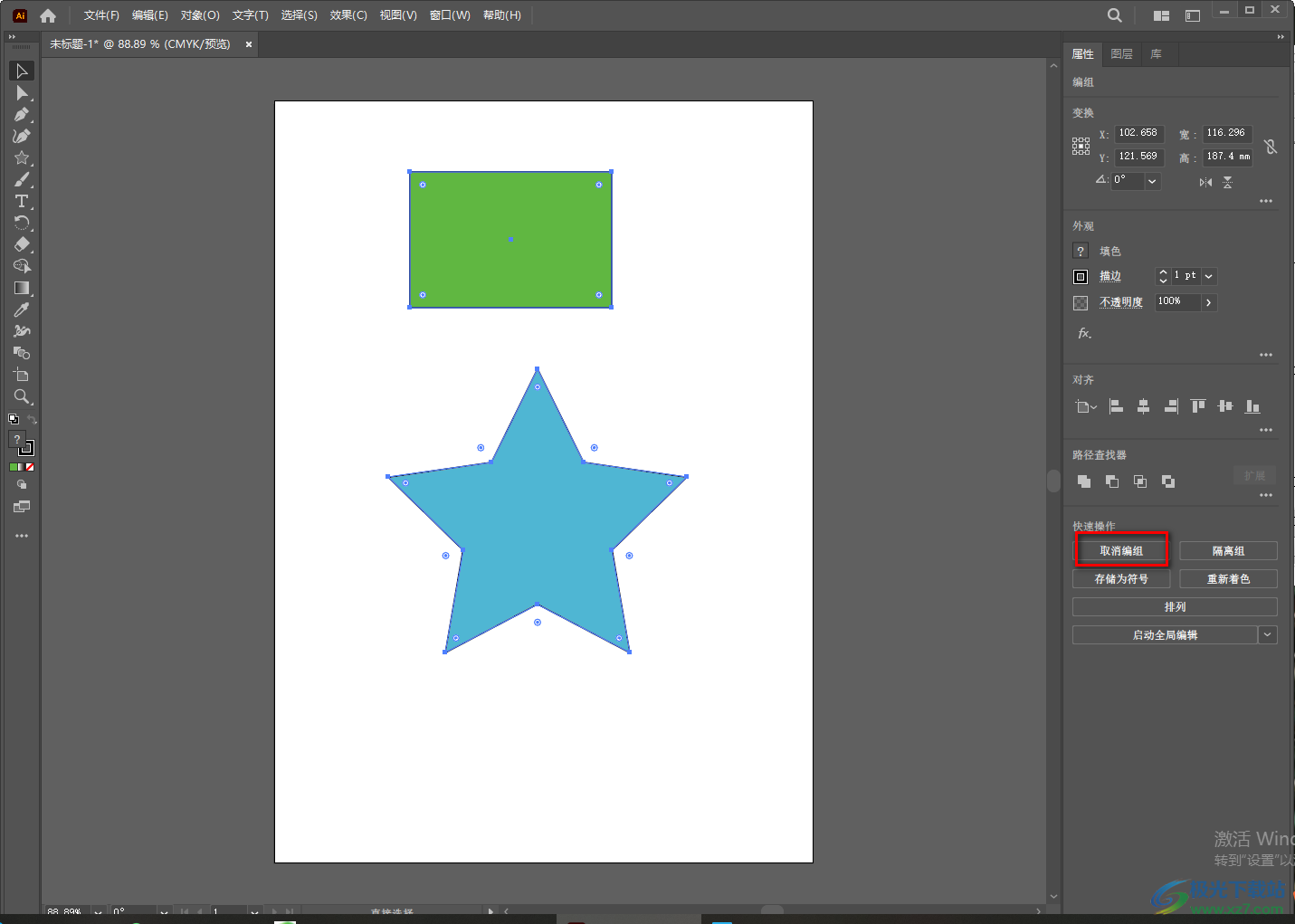Click the Illustrator Home icon

[48, 15]
